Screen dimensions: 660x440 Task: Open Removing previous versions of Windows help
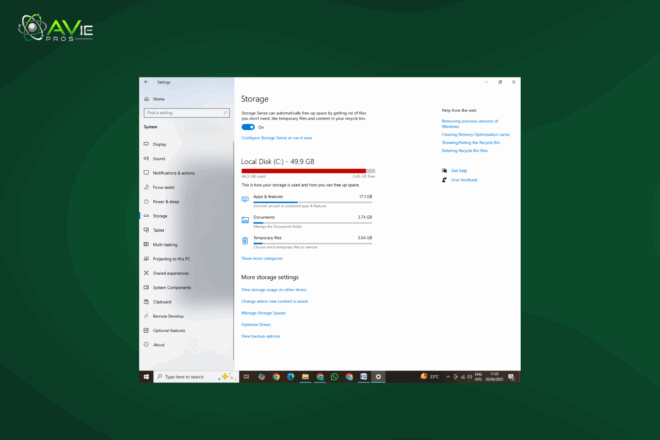470,123
